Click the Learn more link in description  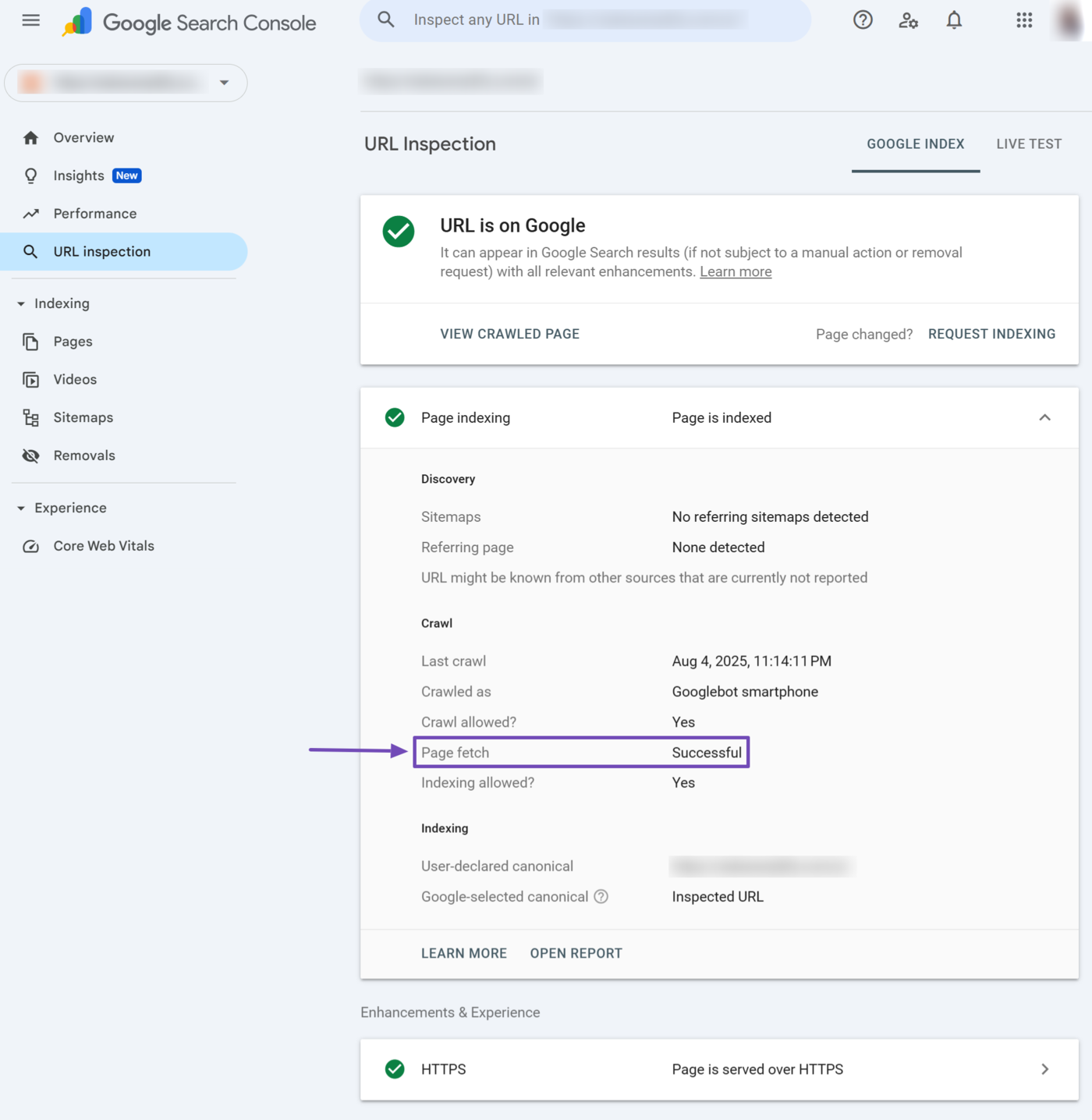(x=736, y=272)
